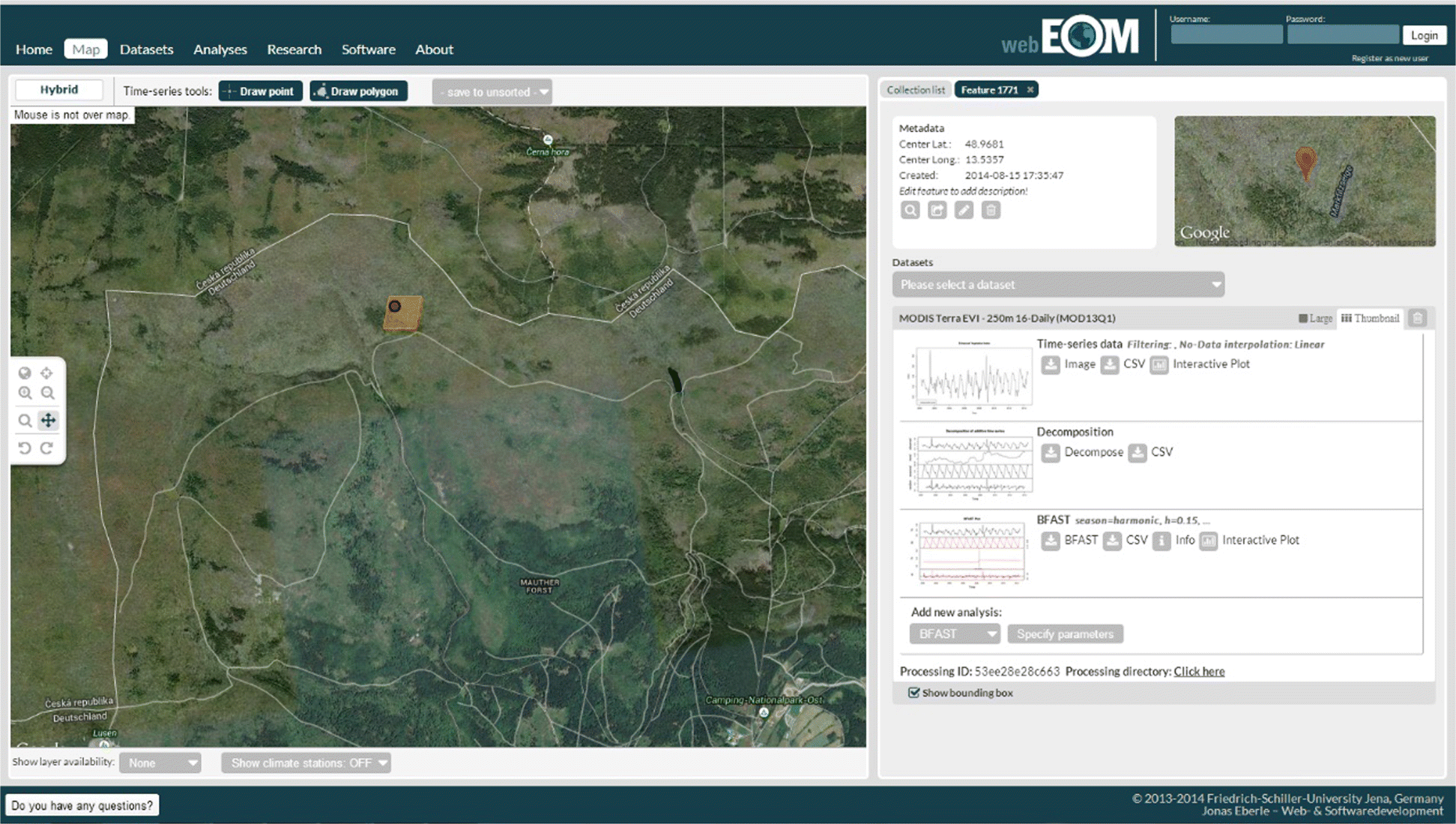This screenshot has height=824, width=1456.
Task: Open Show climate stations OFF dropdown
Action: (x=306, y=763)
